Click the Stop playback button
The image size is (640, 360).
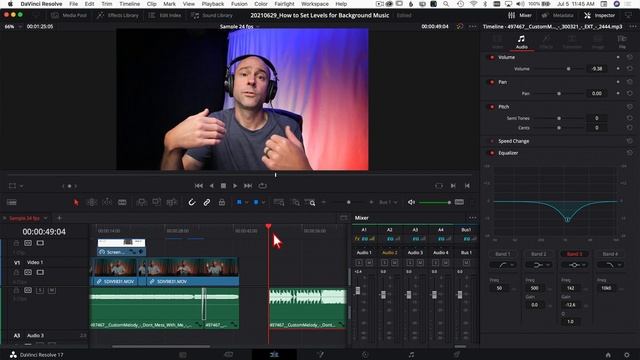tap(223, 186)
